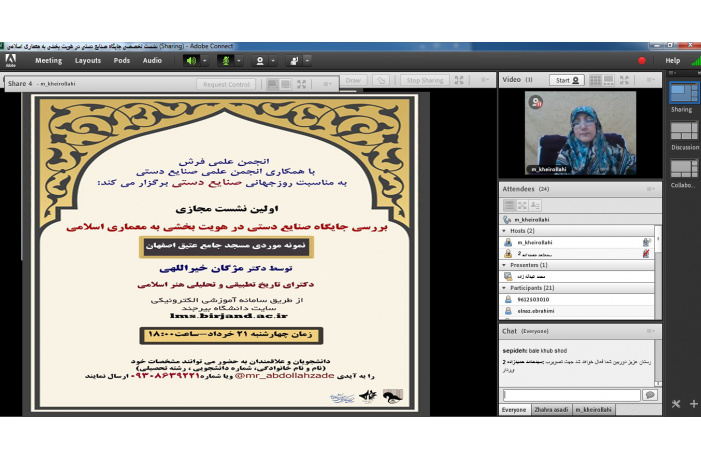This screenshot has height=460, width=701.
Task: Click the red recording indicator
Action: click(x=642, y=61)
